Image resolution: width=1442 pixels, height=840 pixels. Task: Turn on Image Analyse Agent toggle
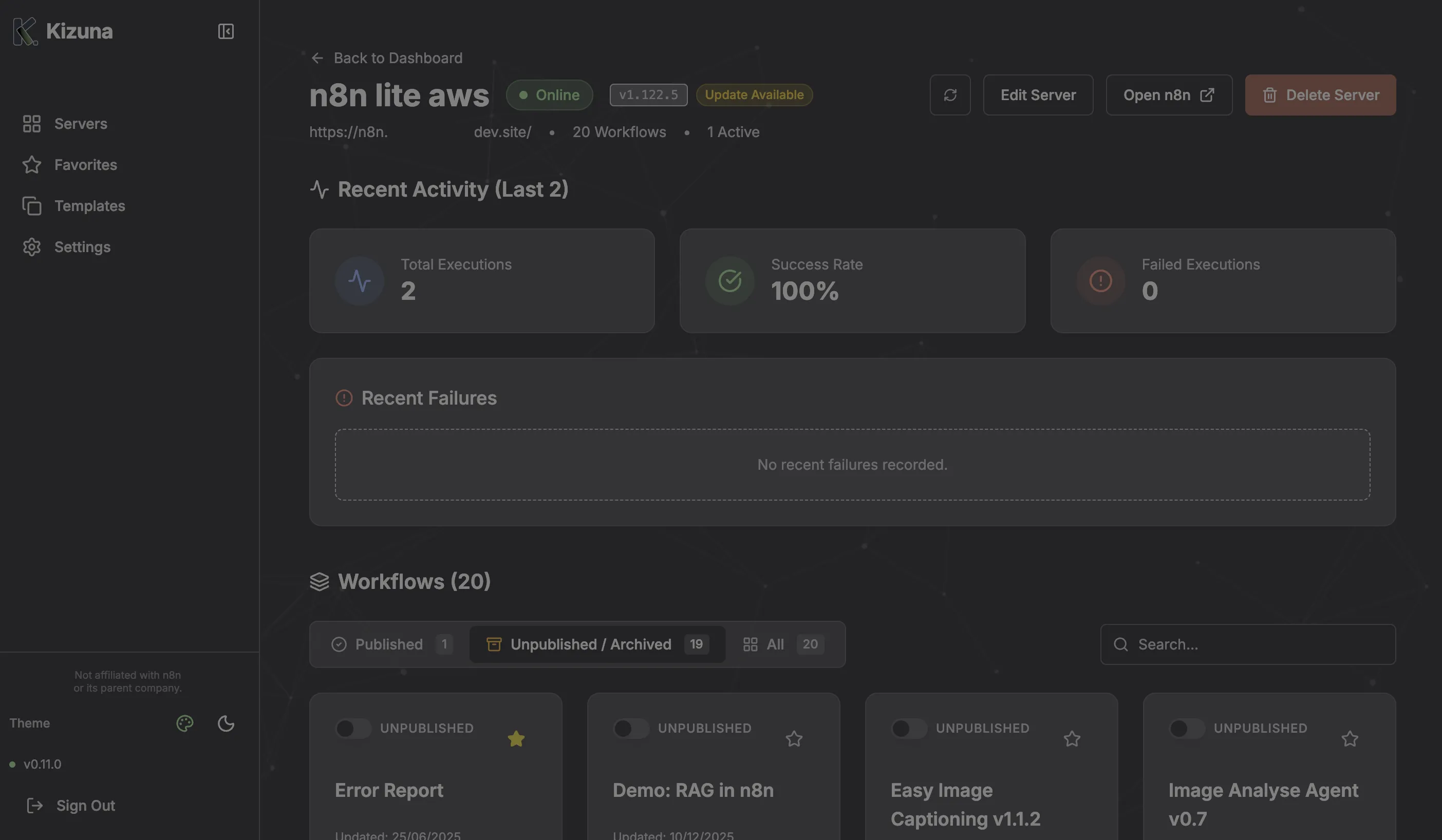[1186, 729]
